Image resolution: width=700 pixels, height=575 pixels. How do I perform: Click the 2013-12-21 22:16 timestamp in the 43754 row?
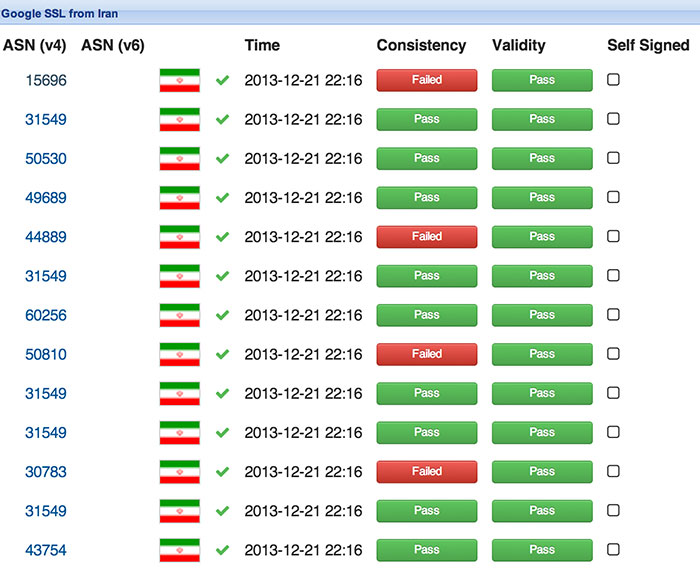303,550
